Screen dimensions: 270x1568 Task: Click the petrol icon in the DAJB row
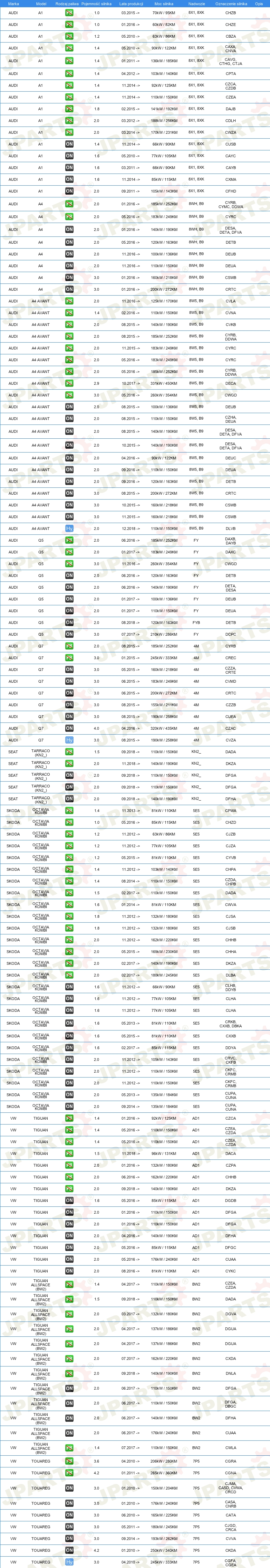(x=69, y=109)
